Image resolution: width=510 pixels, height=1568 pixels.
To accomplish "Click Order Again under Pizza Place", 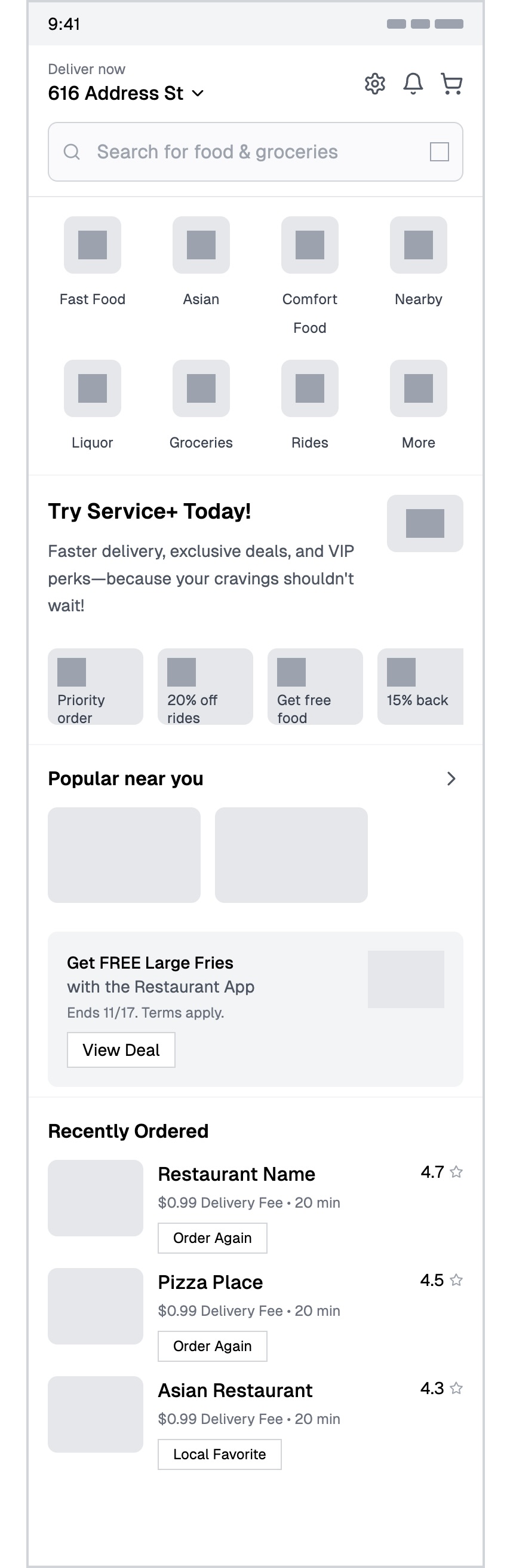I will tap(213, 1346).
